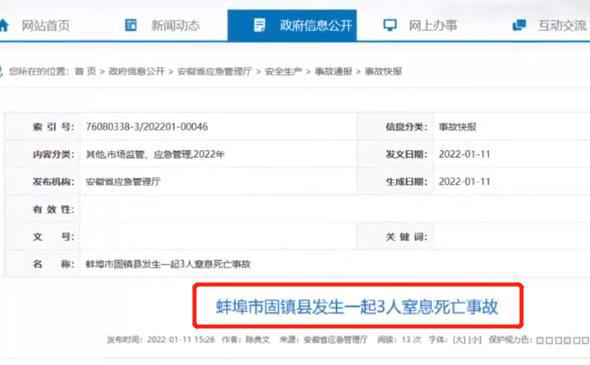The height and width of the screenshot is (365, 590).
Task: Click the blue article headline 蚌埠市固镇县发生一起3人窒息死亡事故
Action: (357, 307)
